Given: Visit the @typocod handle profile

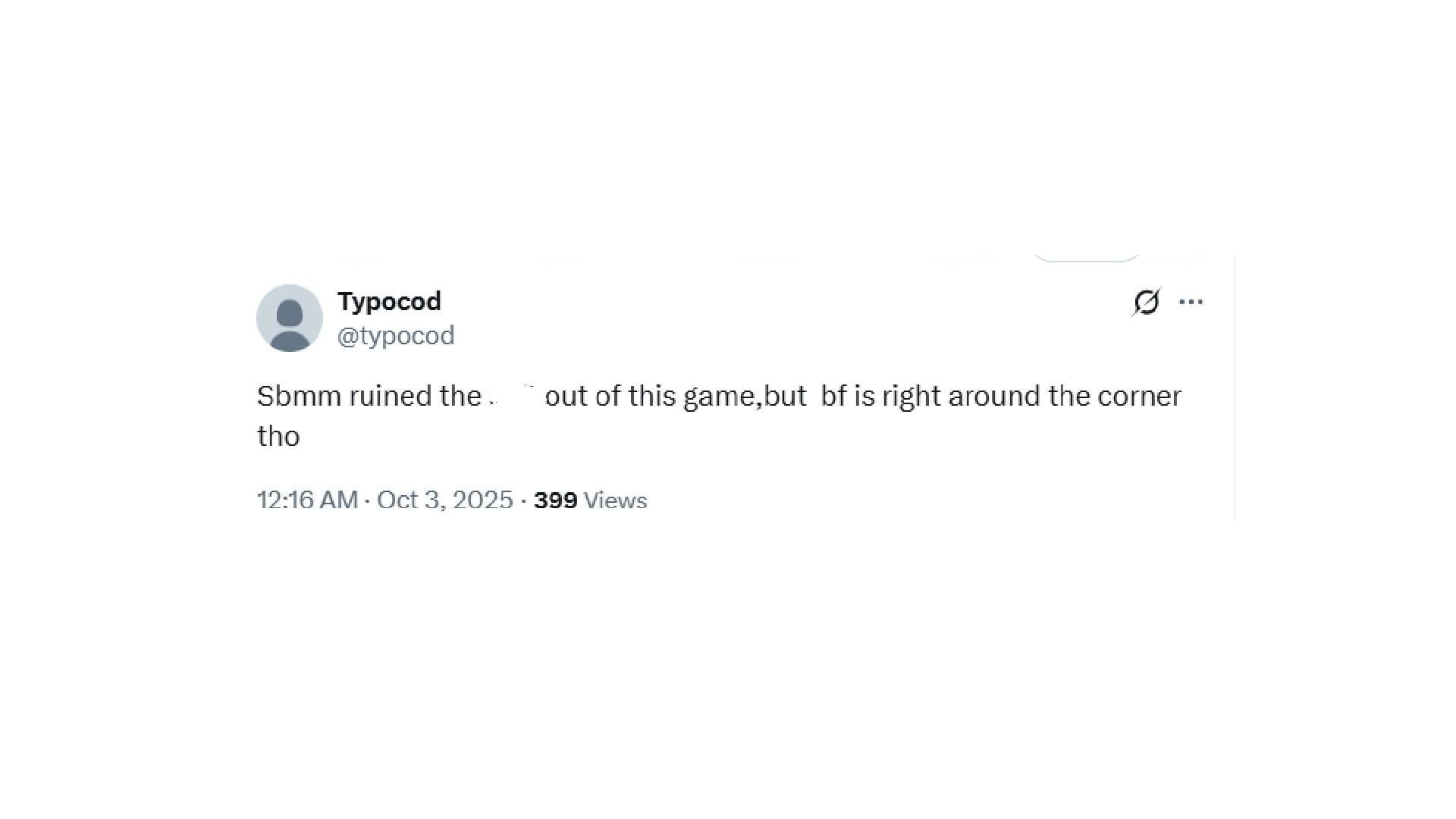Looking at the screenshot, I should [396, 335].
